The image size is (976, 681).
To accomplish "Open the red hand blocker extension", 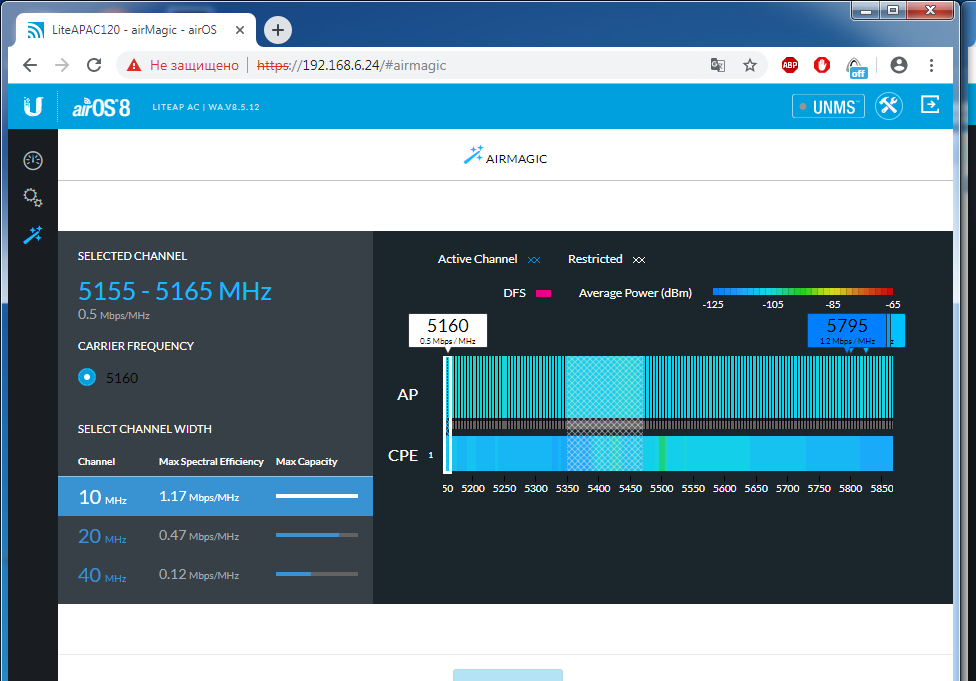I will [x=822, y=65].
